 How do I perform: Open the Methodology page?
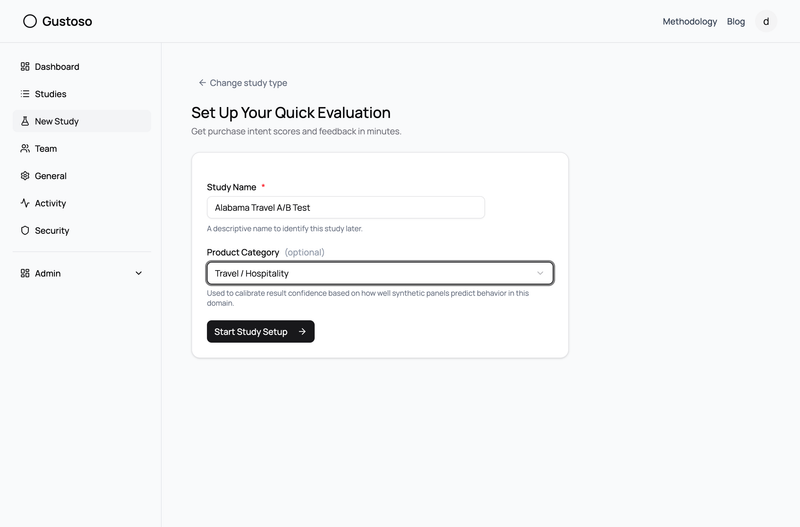tap(689, 21)
